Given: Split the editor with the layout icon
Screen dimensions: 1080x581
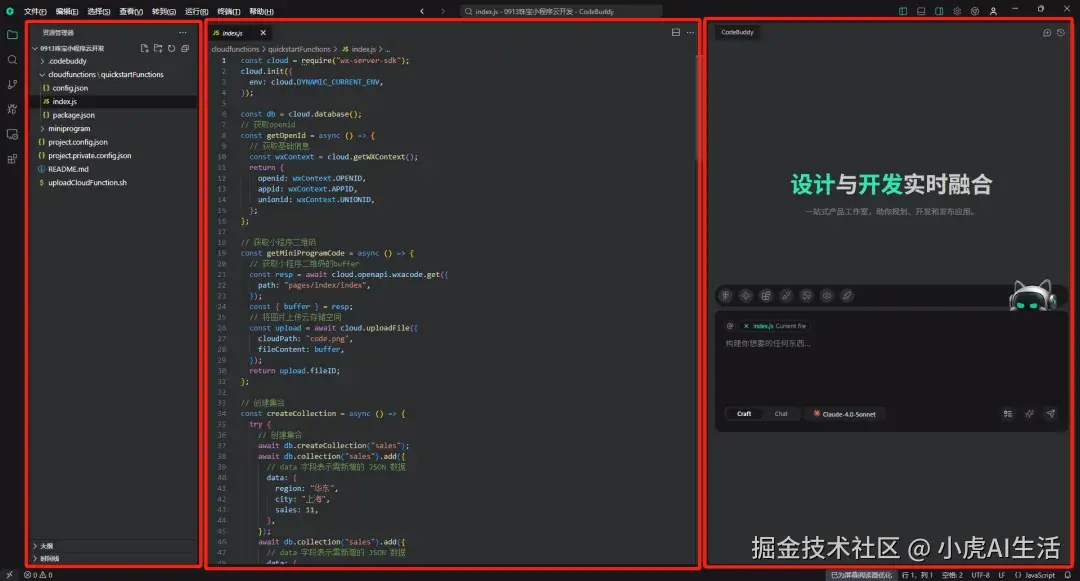Looking at the screenshot, I should click(676, 32).
